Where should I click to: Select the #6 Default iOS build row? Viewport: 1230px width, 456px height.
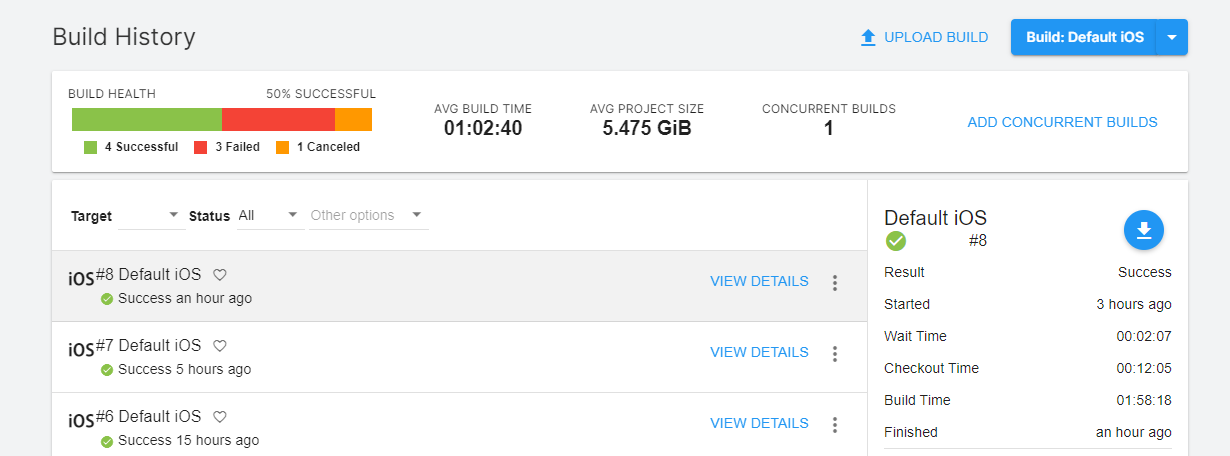[x=450, y=427]
